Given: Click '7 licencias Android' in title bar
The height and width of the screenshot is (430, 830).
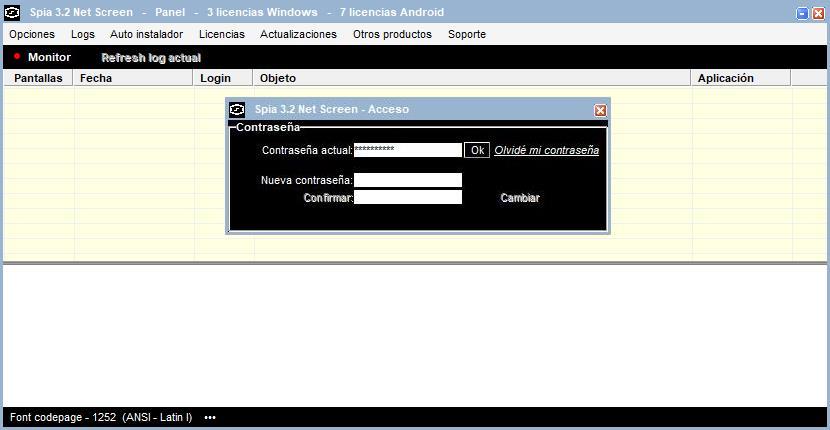Looking at the screenshot, I should click(392, 12).
